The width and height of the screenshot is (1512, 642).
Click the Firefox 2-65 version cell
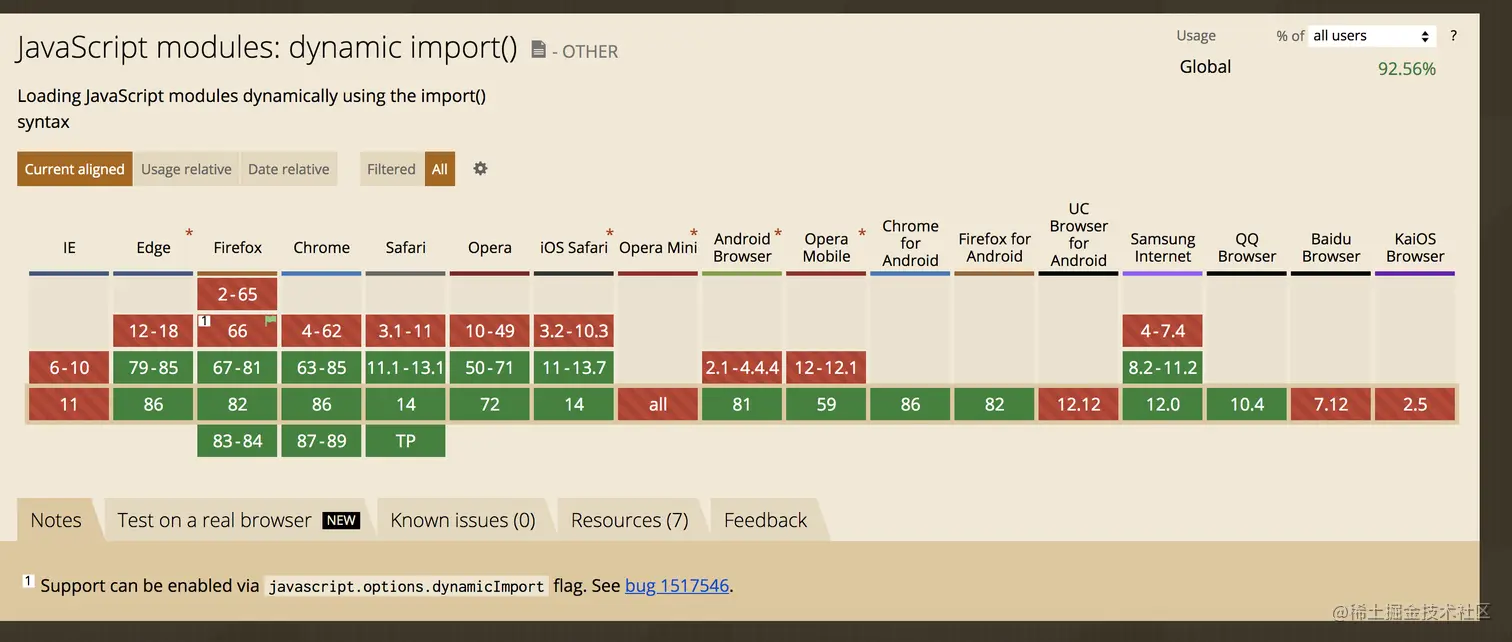[238, 294]
